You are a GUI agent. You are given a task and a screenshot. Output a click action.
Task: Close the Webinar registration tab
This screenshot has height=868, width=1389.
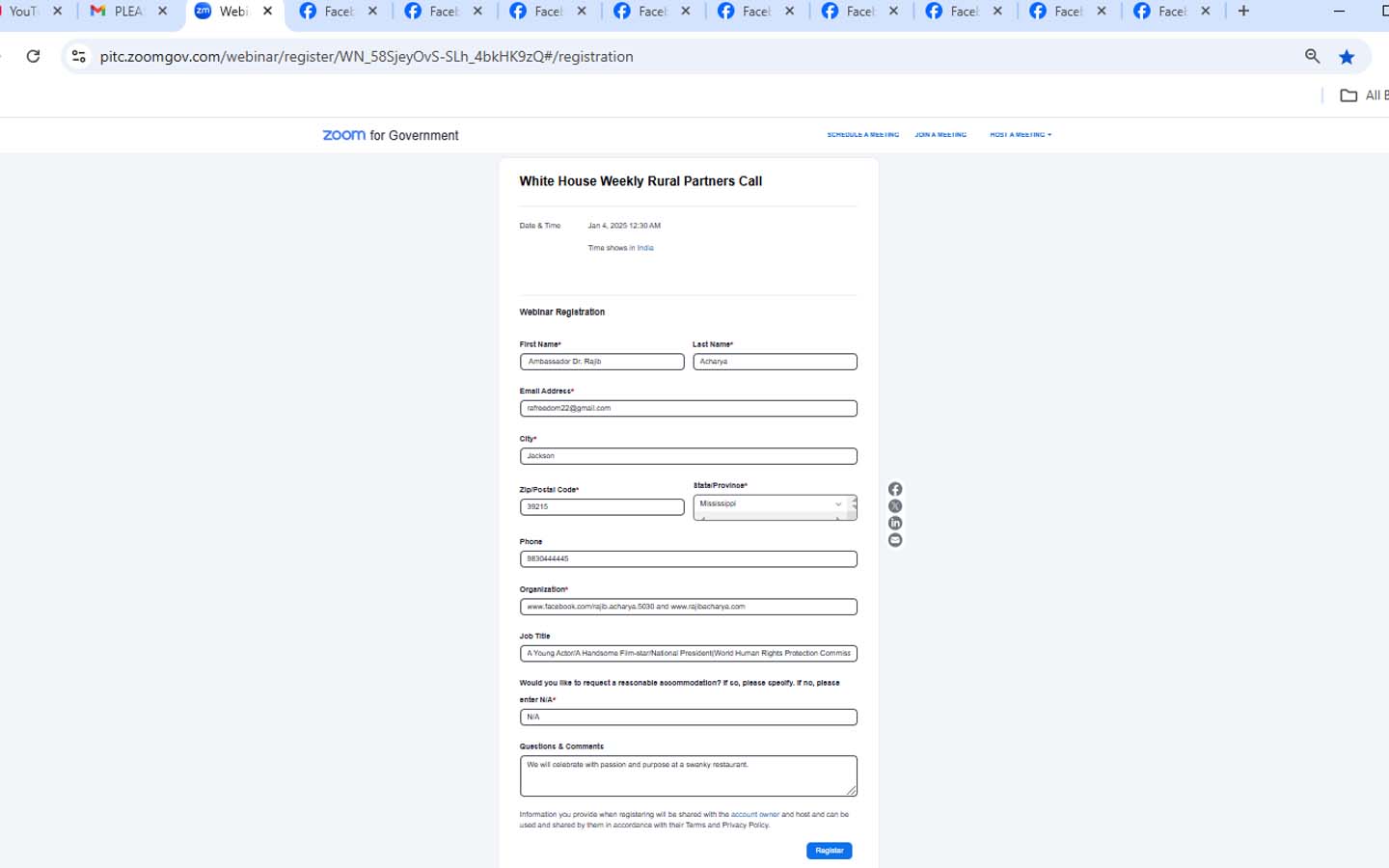click(267, 12)
